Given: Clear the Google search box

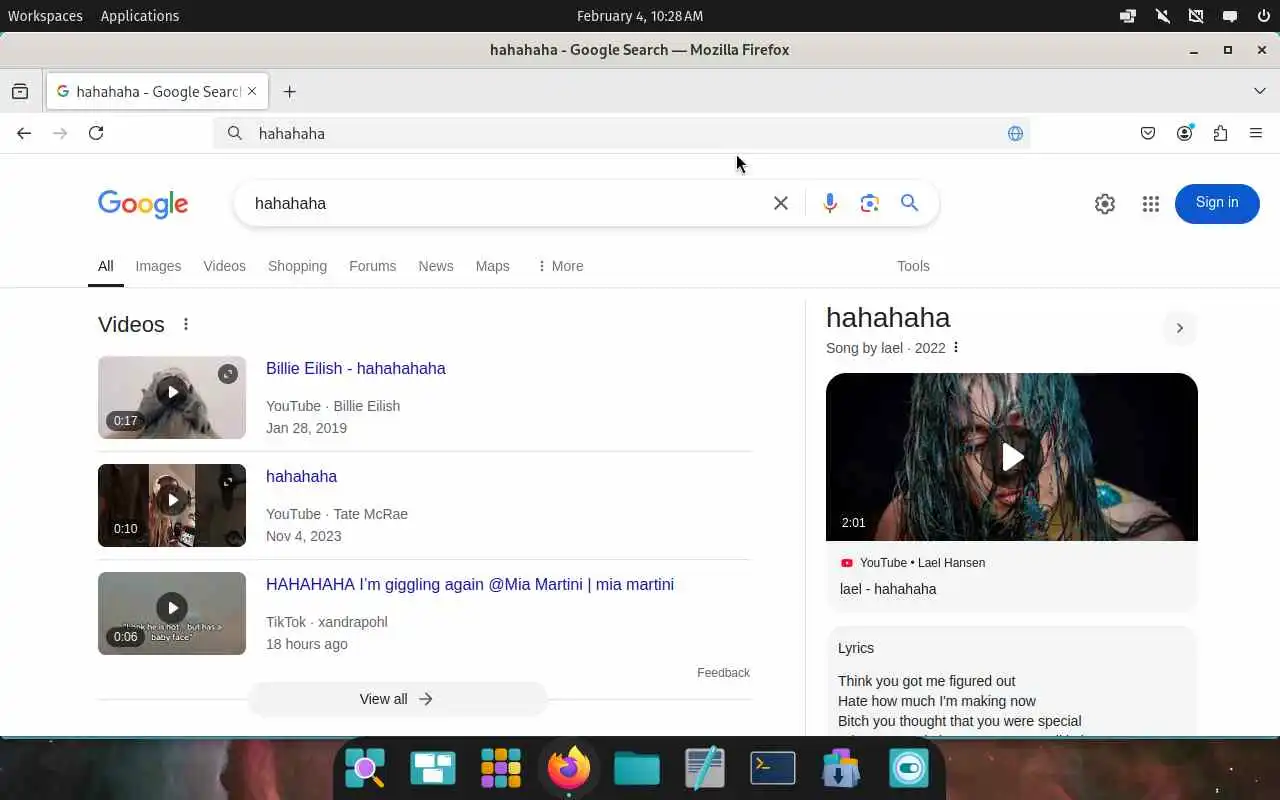Looking at the screenshot, I should click(781, 203).
